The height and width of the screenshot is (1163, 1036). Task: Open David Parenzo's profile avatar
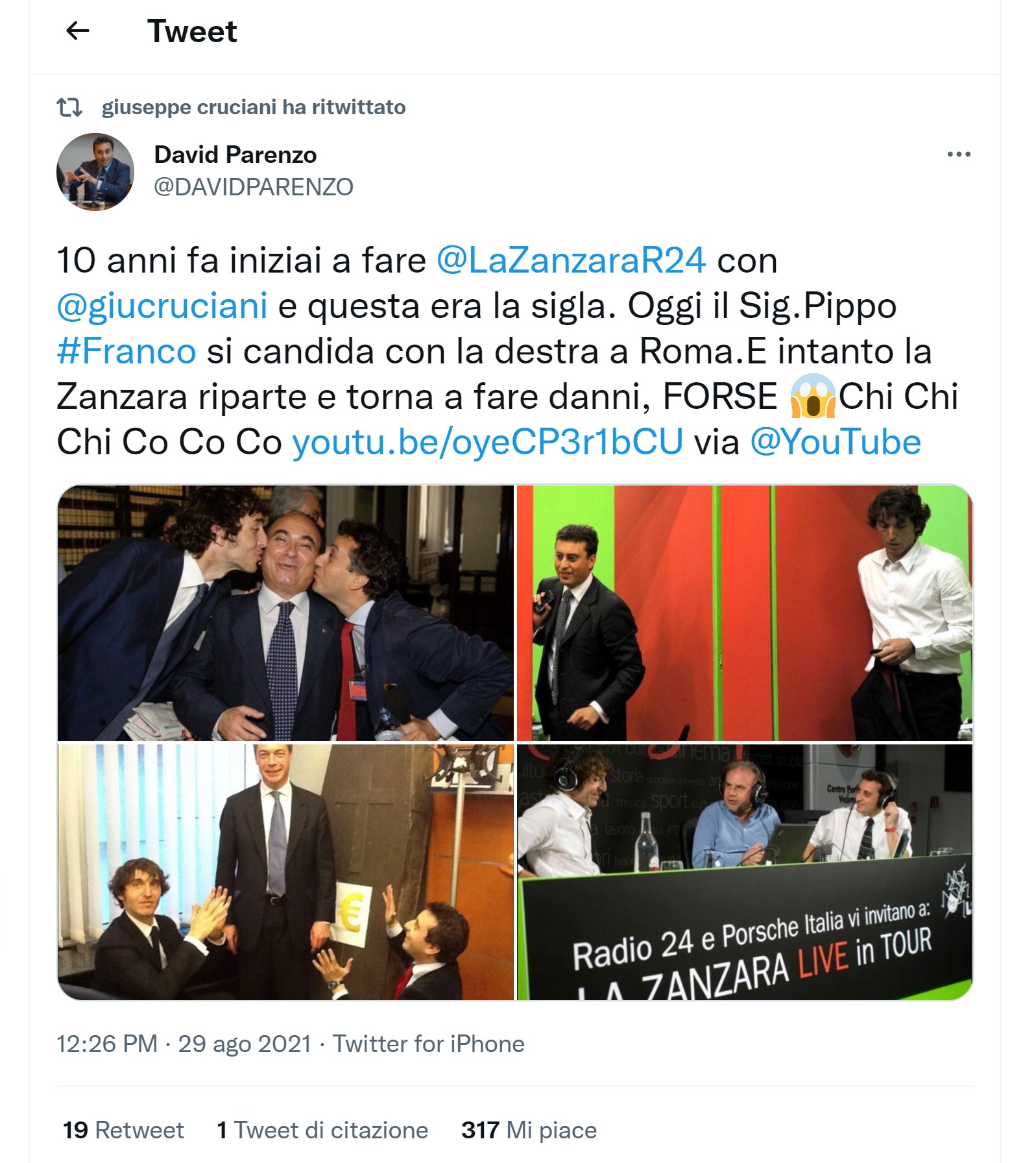click(95, 172)
